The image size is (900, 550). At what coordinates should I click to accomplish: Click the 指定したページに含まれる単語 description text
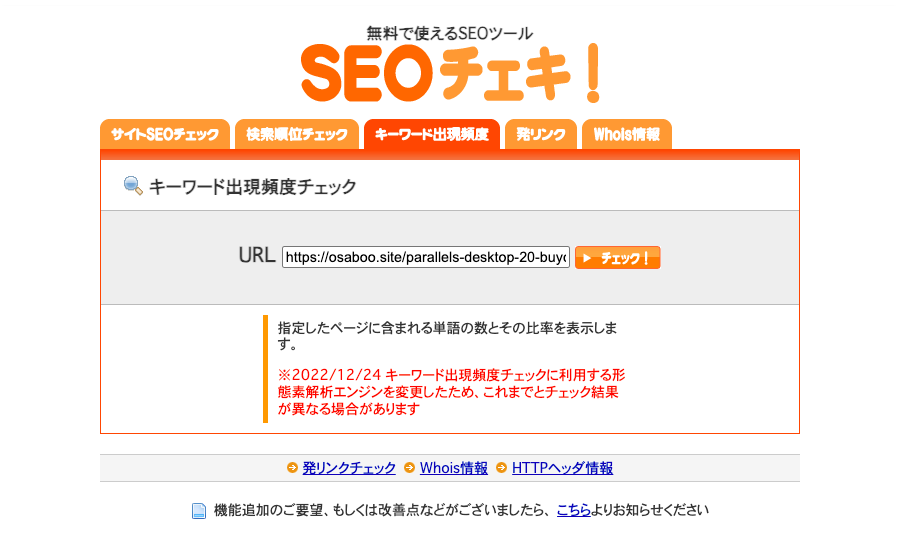(448, 336)
